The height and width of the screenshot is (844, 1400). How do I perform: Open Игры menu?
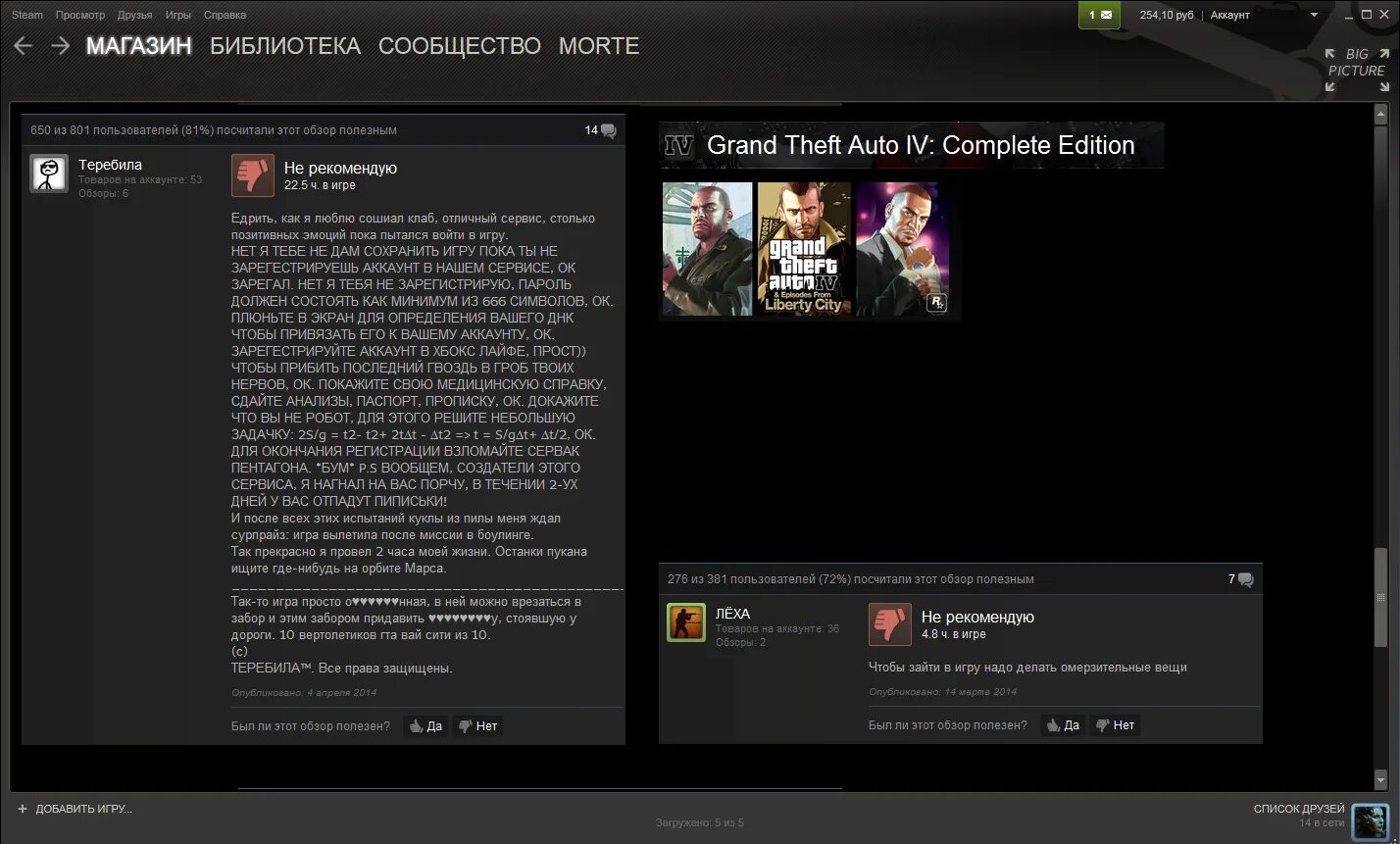pyautogui.click(x=178, y=15)
